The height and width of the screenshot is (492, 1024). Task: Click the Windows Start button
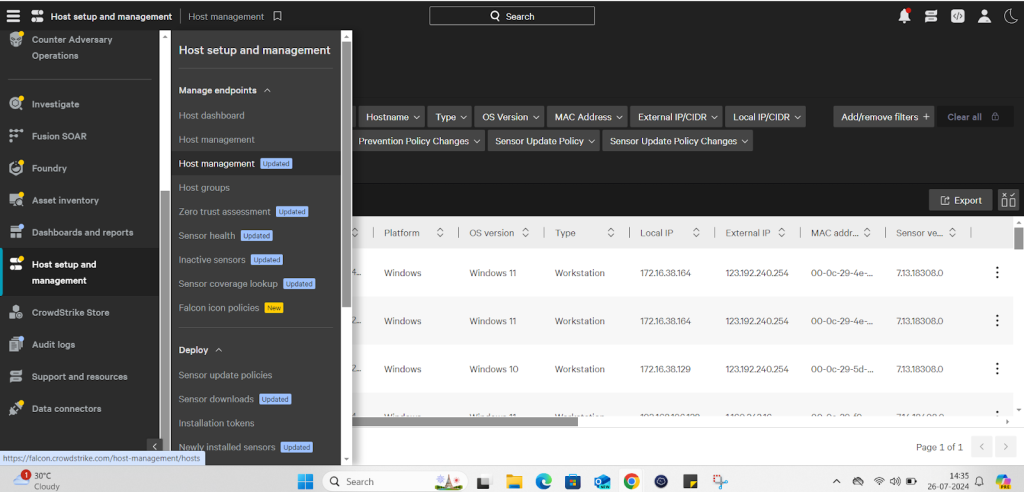point(305,482)
